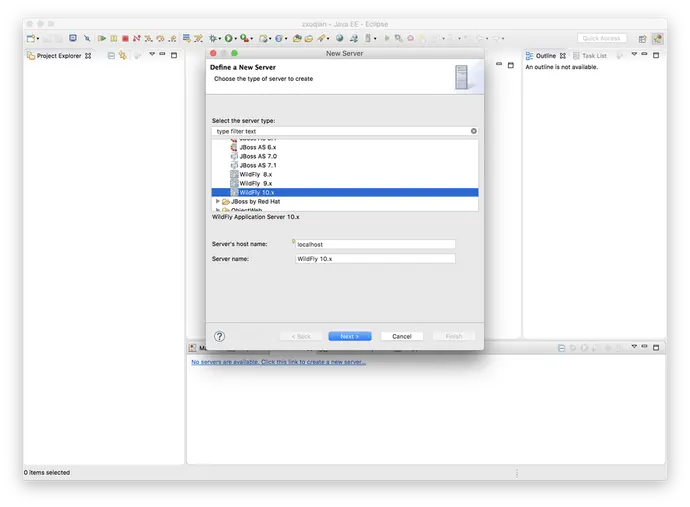Click the Skip All Breakpoints icon
This screenshot has width=690, height=507.
coord(87,38)
